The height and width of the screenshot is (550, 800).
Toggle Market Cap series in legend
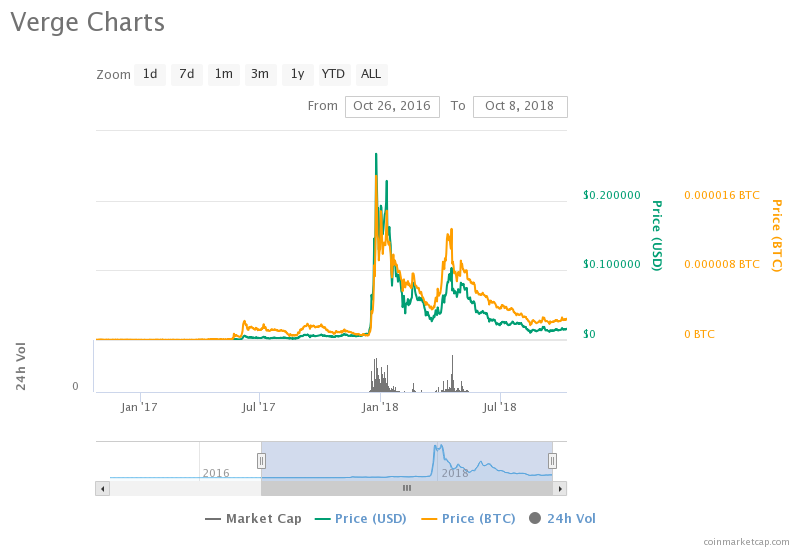pos(253,518)
